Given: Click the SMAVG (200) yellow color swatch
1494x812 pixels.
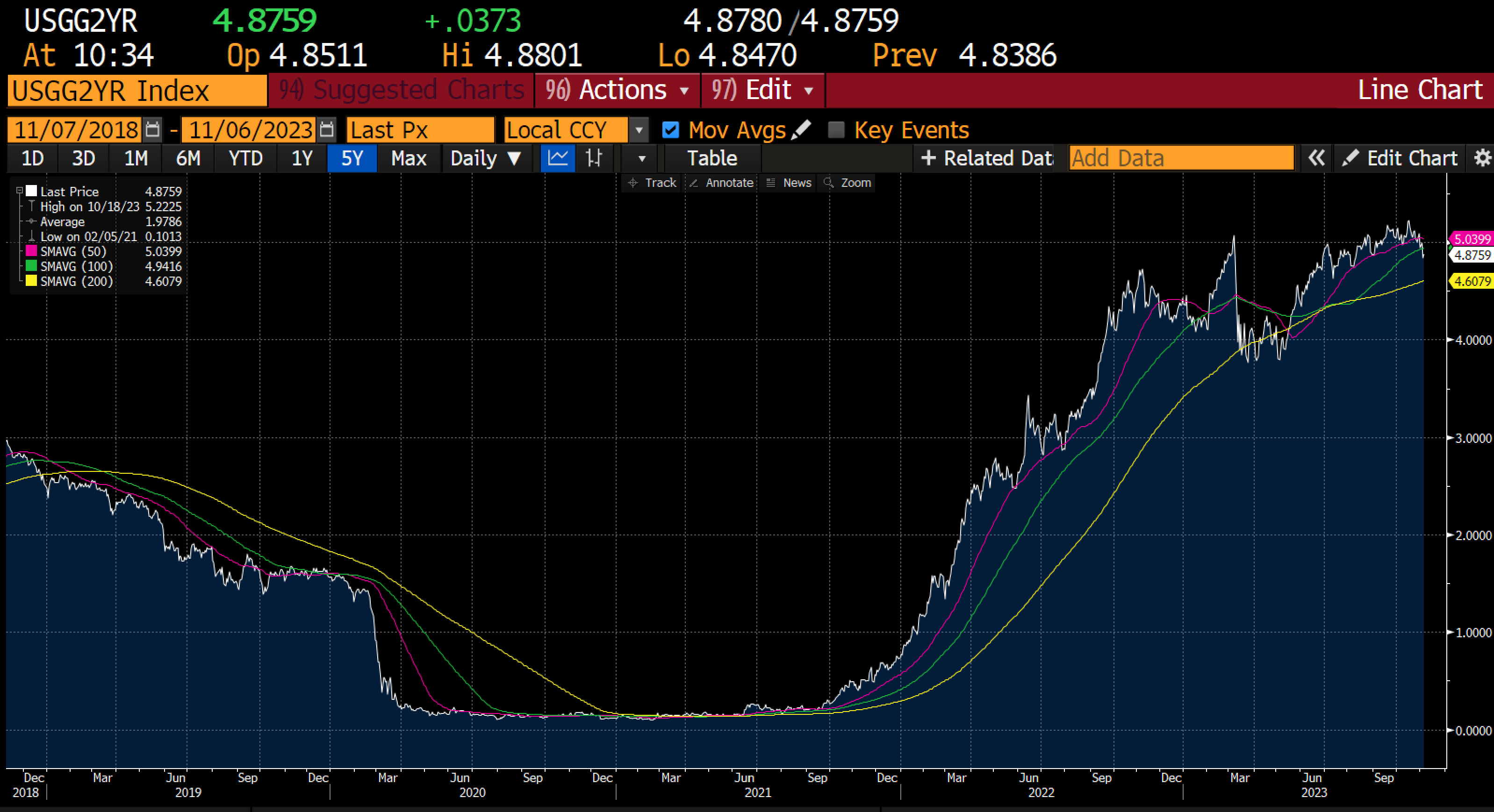Looking at the screenshot, I should 31,281.
